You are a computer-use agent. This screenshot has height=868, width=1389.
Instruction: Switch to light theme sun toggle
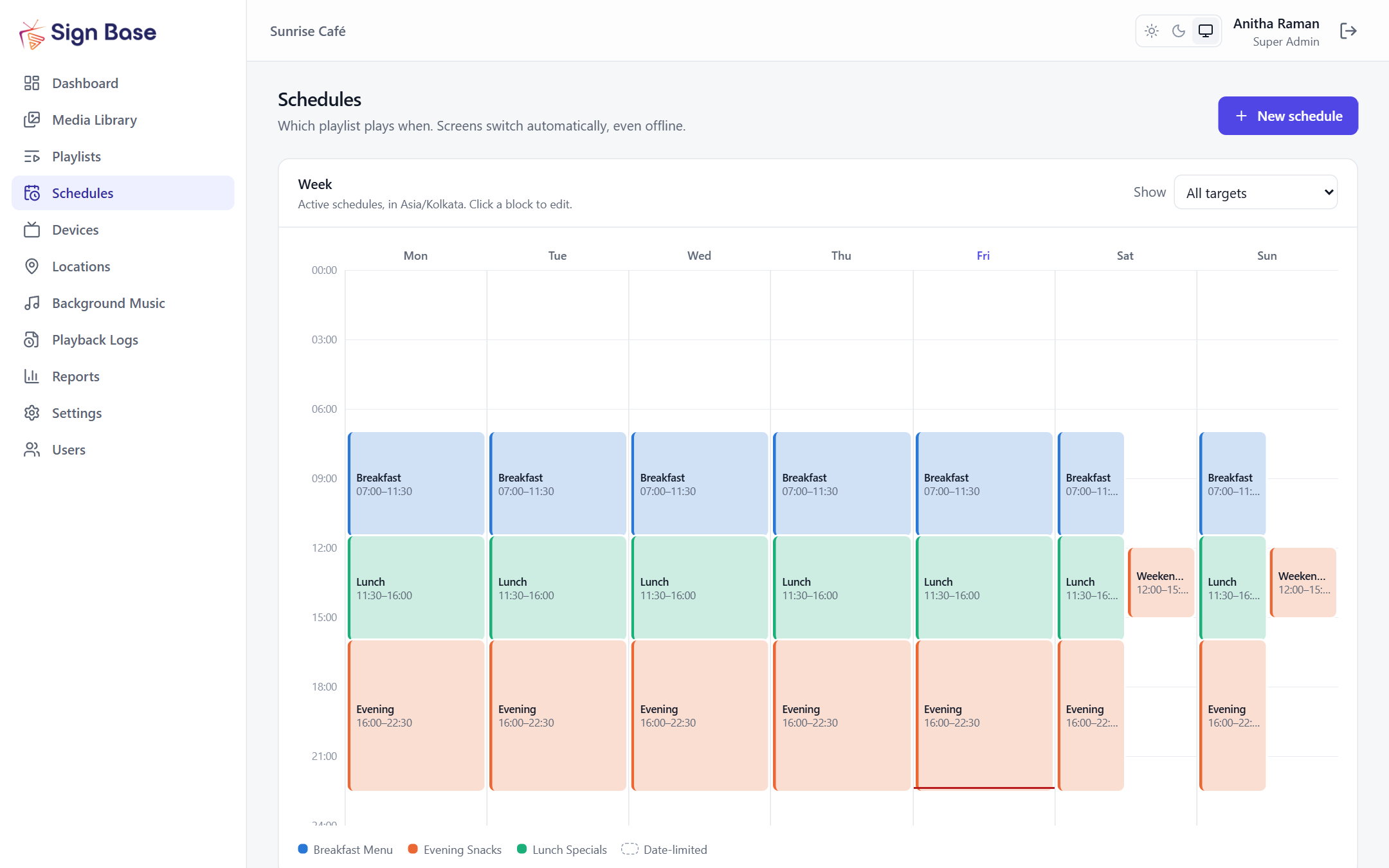pyautogui.click(x=1152, y=31)
